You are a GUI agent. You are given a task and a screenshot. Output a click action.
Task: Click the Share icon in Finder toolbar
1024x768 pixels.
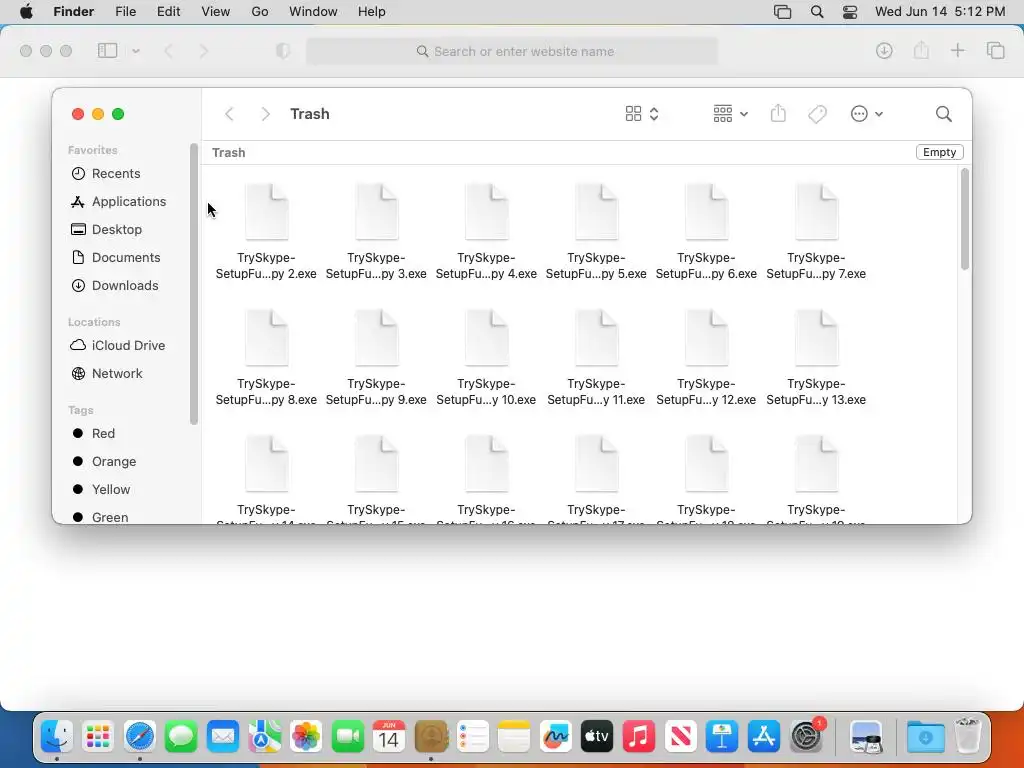tap(778, 114)
